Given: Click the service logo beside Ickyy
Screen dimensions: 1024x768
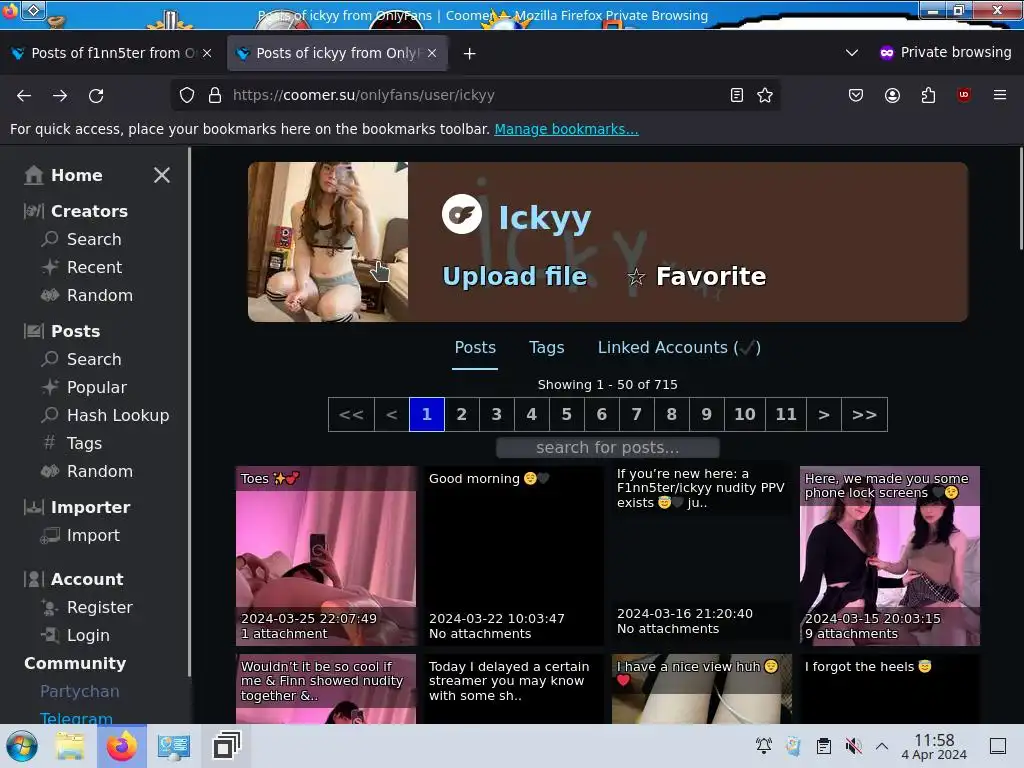Looking at the screenshot, I should click(462, 214).
